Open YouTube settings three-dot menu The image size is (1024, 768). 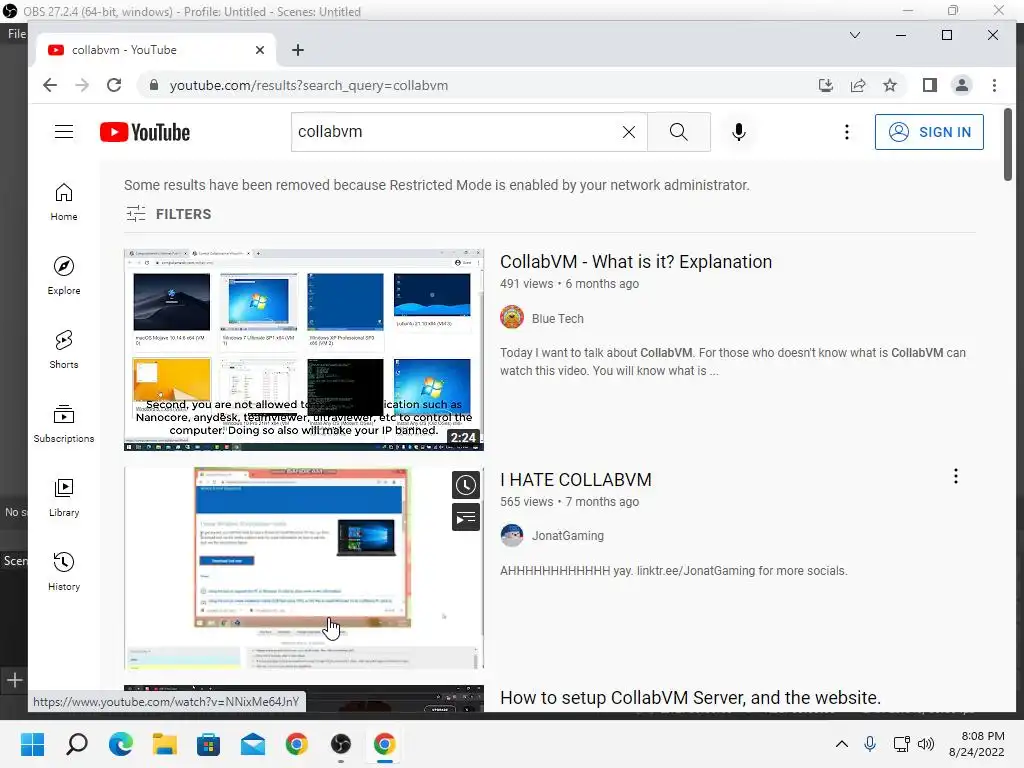point(847,132)
